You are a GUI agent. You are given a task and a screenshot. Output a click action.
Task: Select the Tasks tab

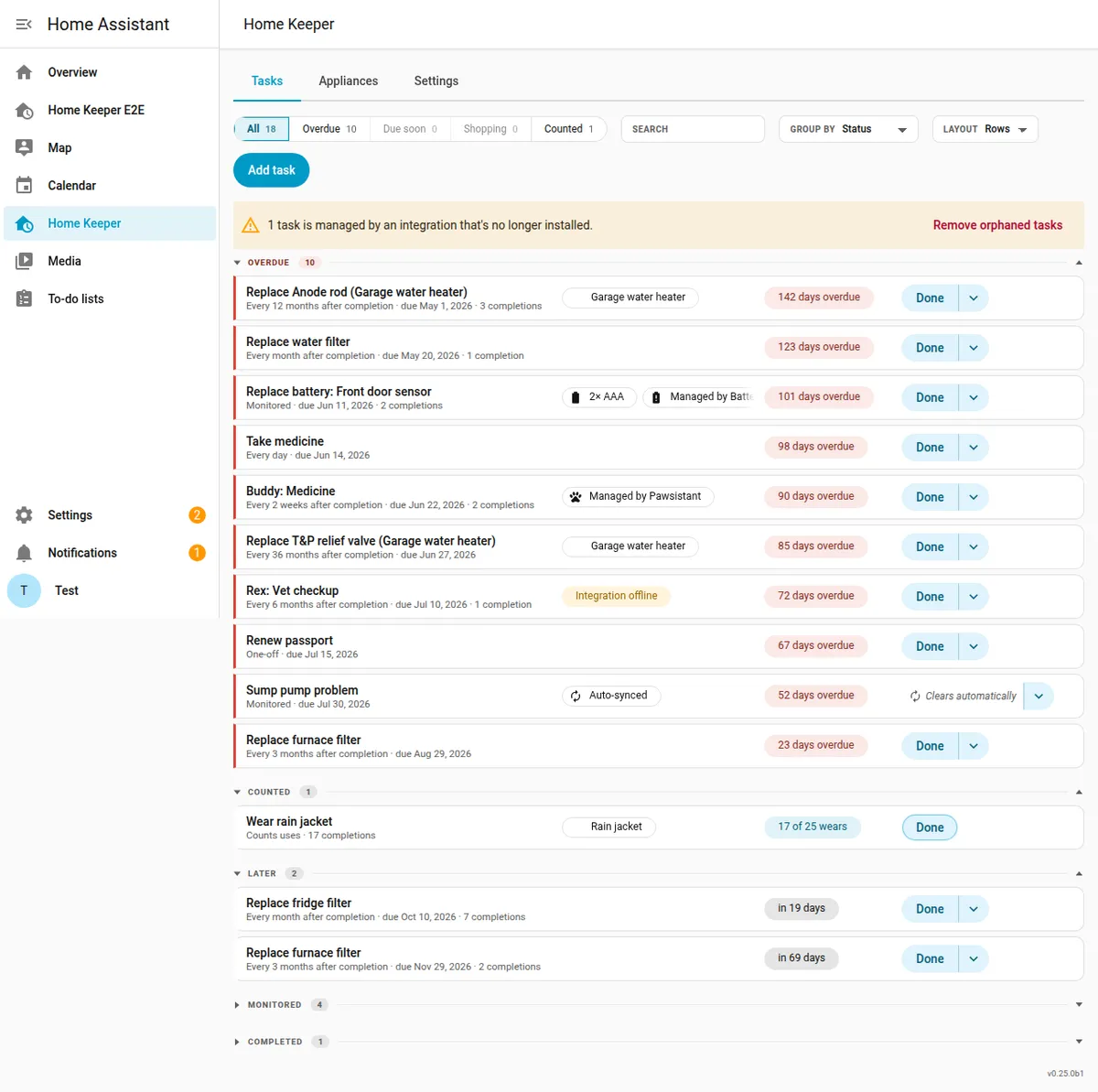[x=267, y=81]
